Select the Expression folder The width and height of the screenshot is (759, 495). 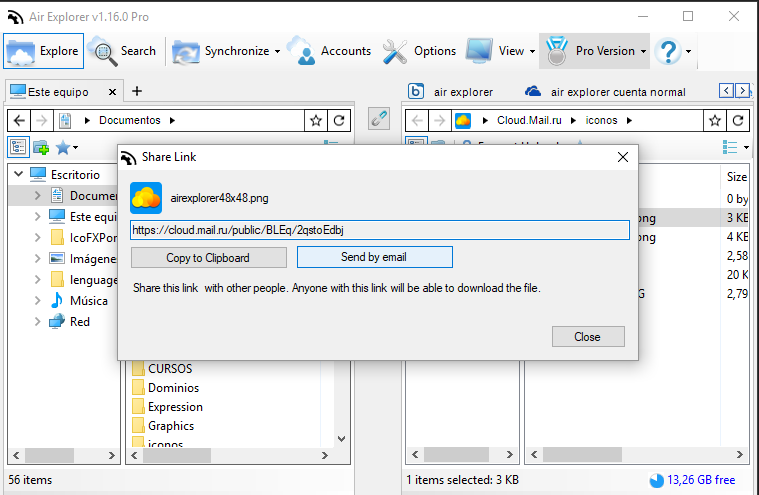pos(167,407)
